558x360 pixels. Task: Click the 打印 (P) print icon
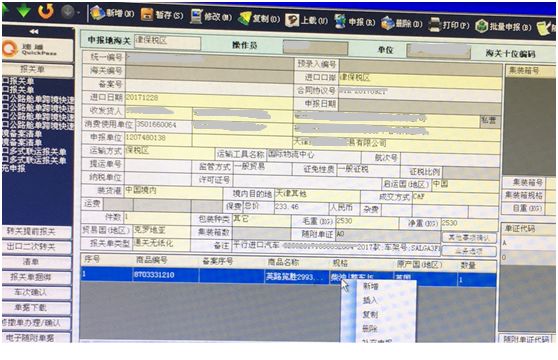coord(435,25)
